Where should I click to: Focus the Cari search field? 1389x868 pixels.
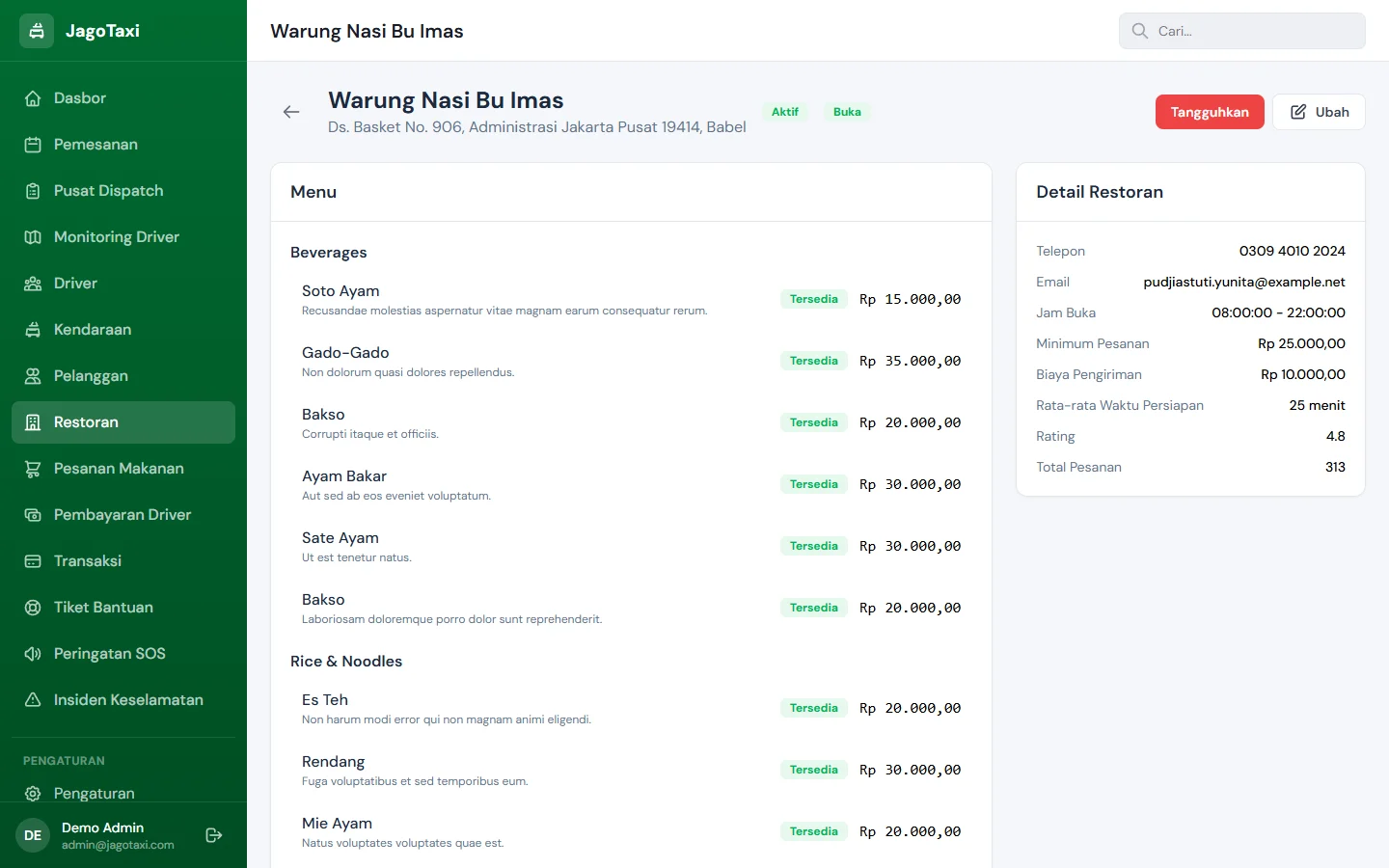[1242, 31]
